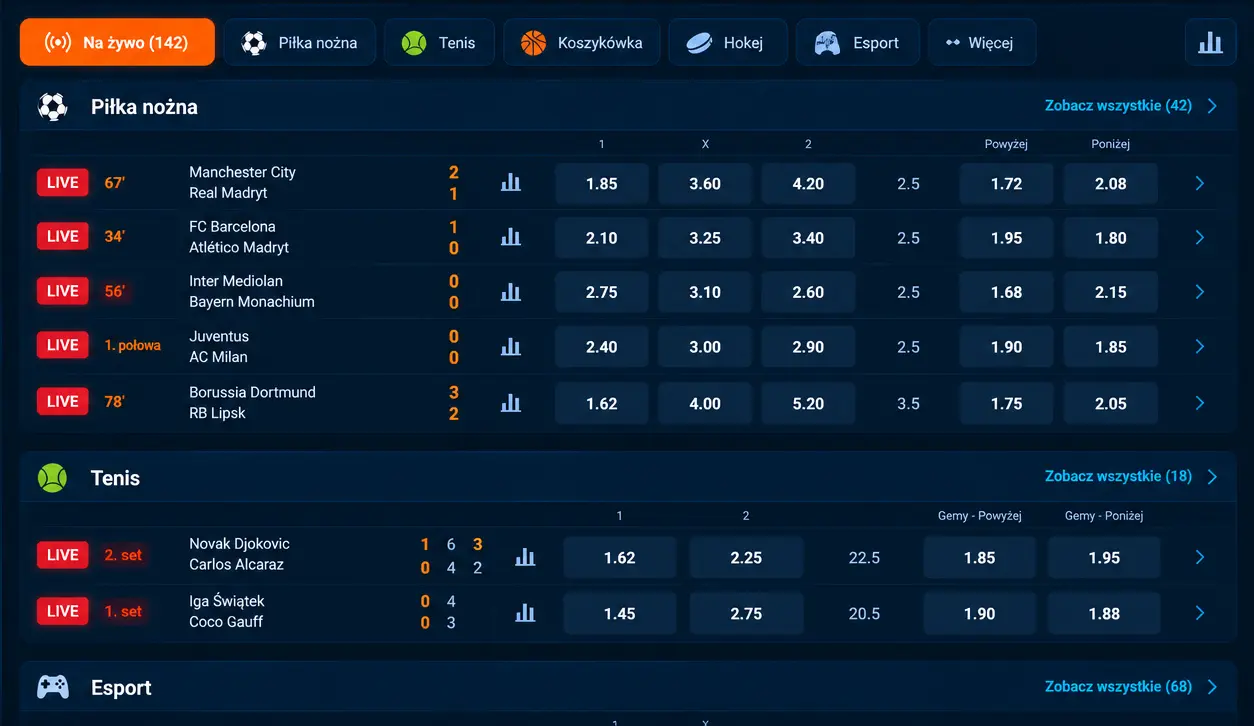Open the Manchester City vs Real Madryt match
Screen dimensions: 1254x726
coord(243,182)
